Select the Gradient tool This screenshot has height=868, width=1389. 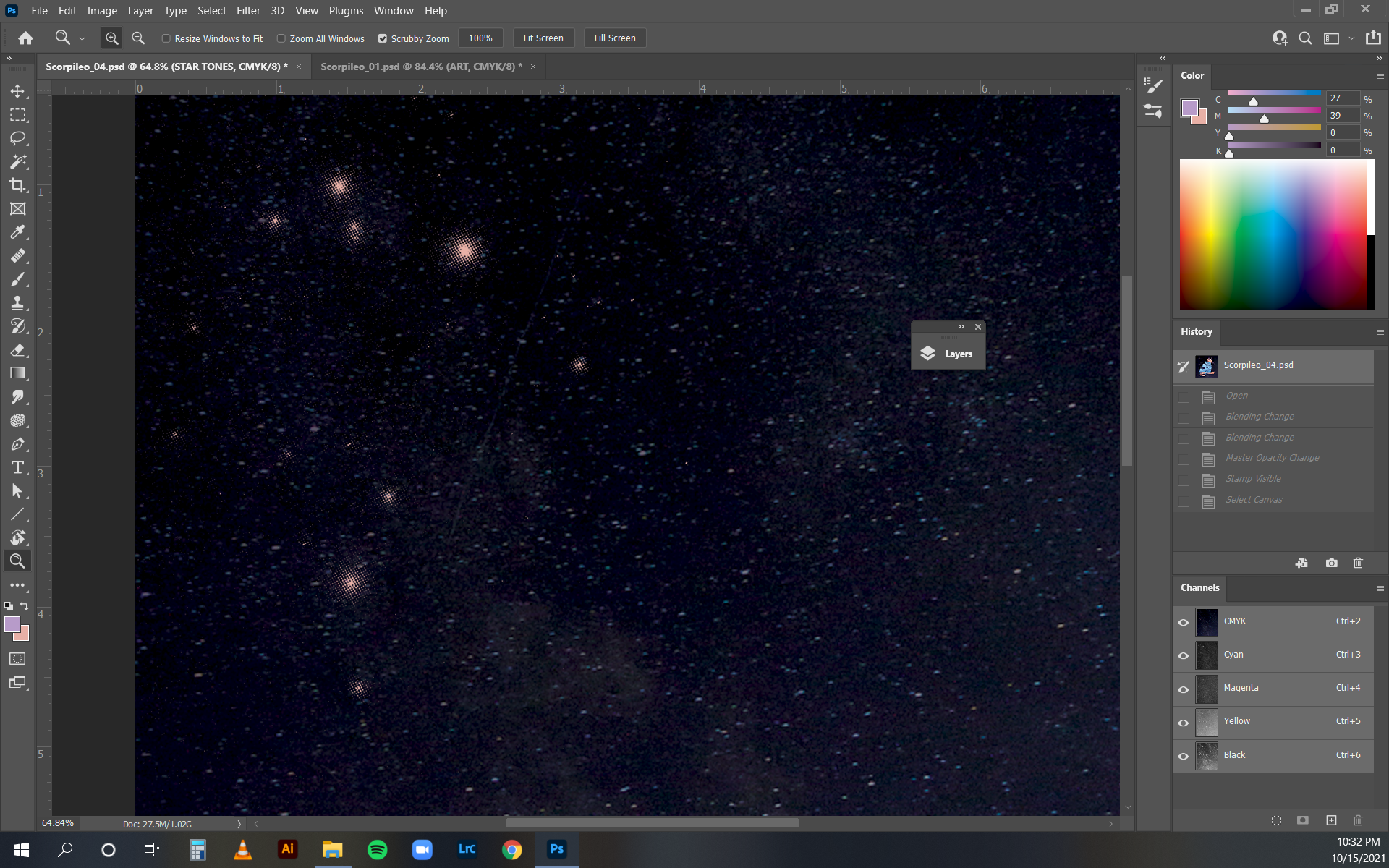click(17, 373)
